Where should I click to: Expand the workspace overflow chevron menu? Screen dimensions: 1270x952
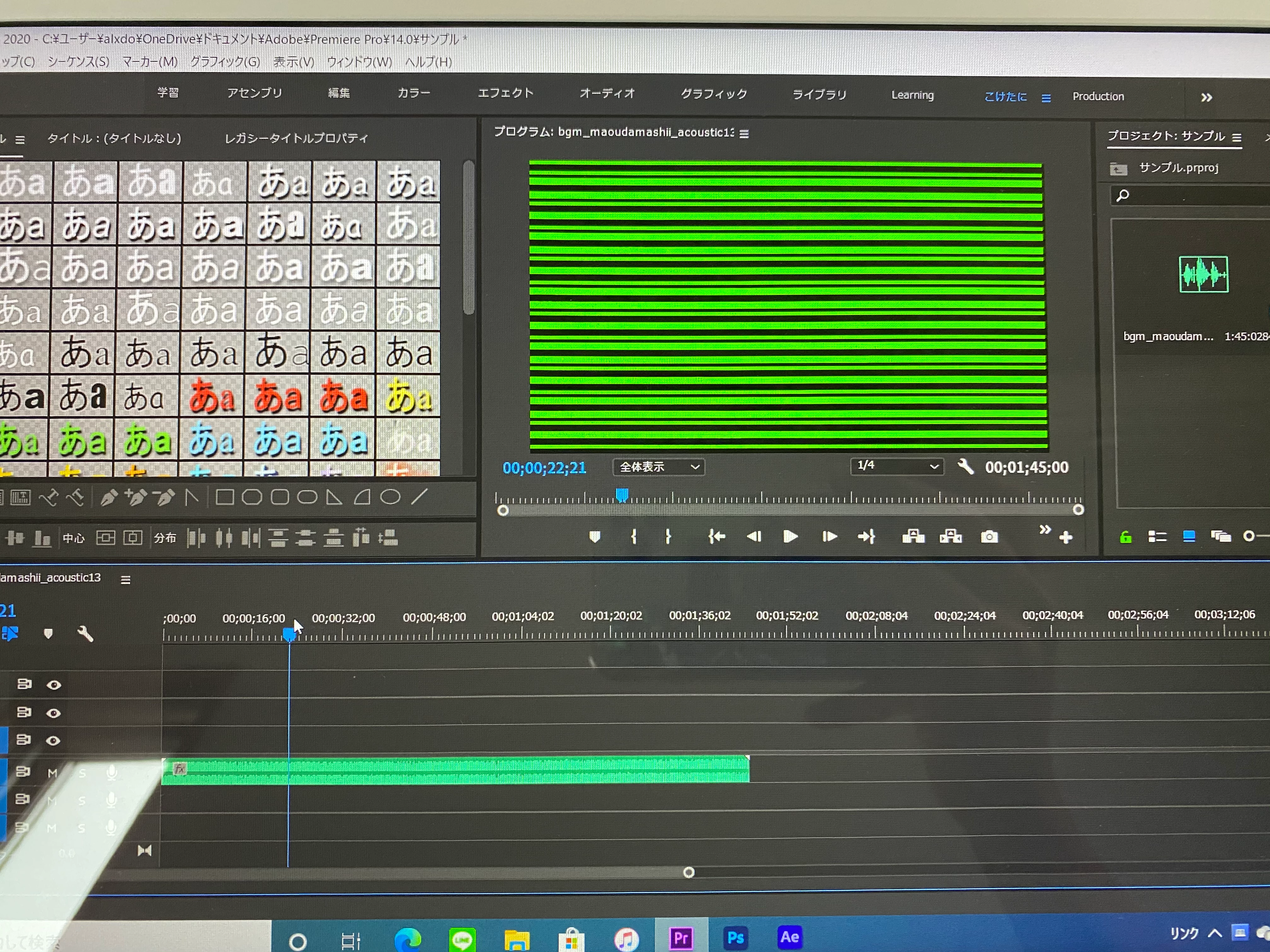tap(1206, 98)
